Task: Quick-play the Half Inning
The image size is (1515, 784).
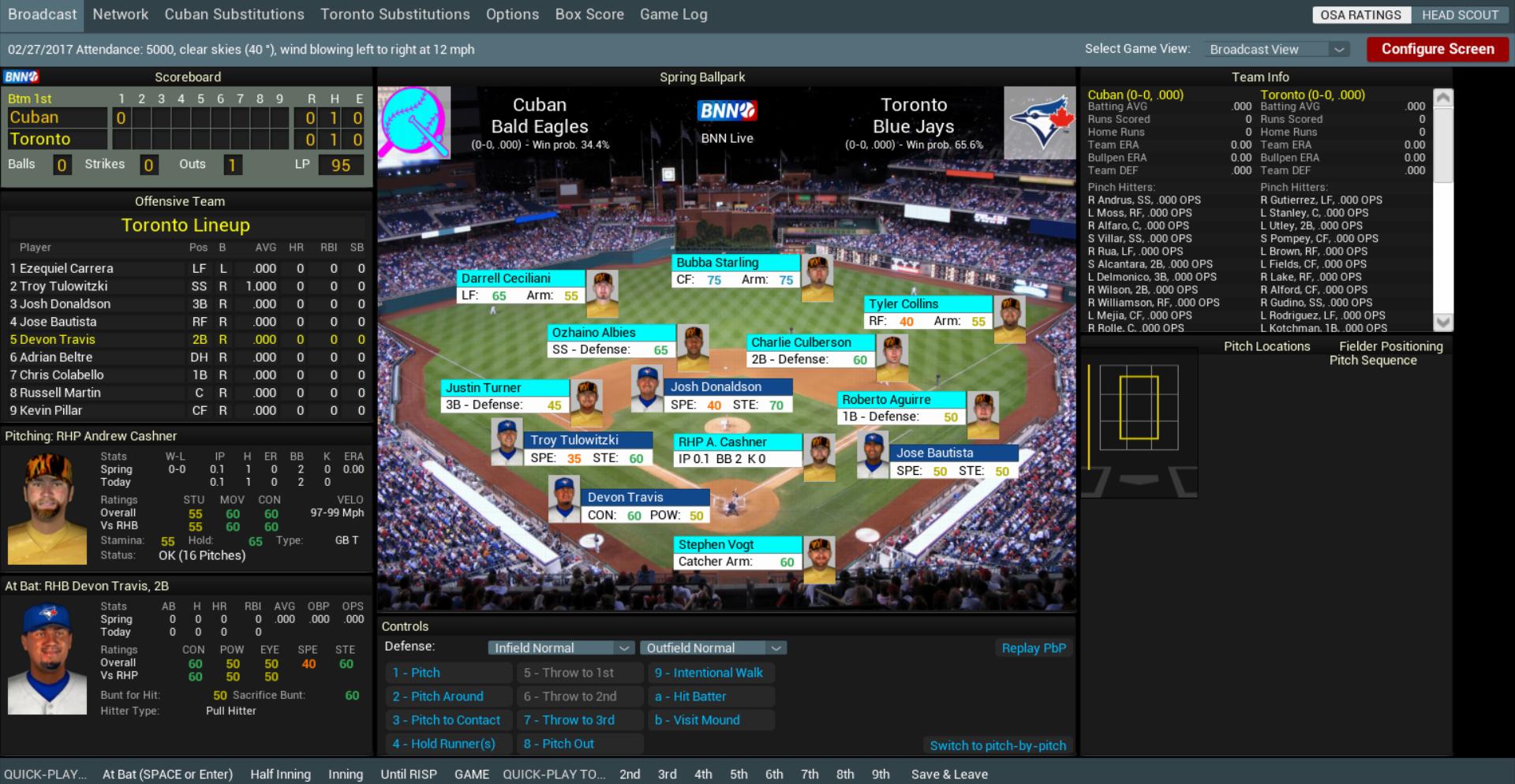Action: (280, 775)
